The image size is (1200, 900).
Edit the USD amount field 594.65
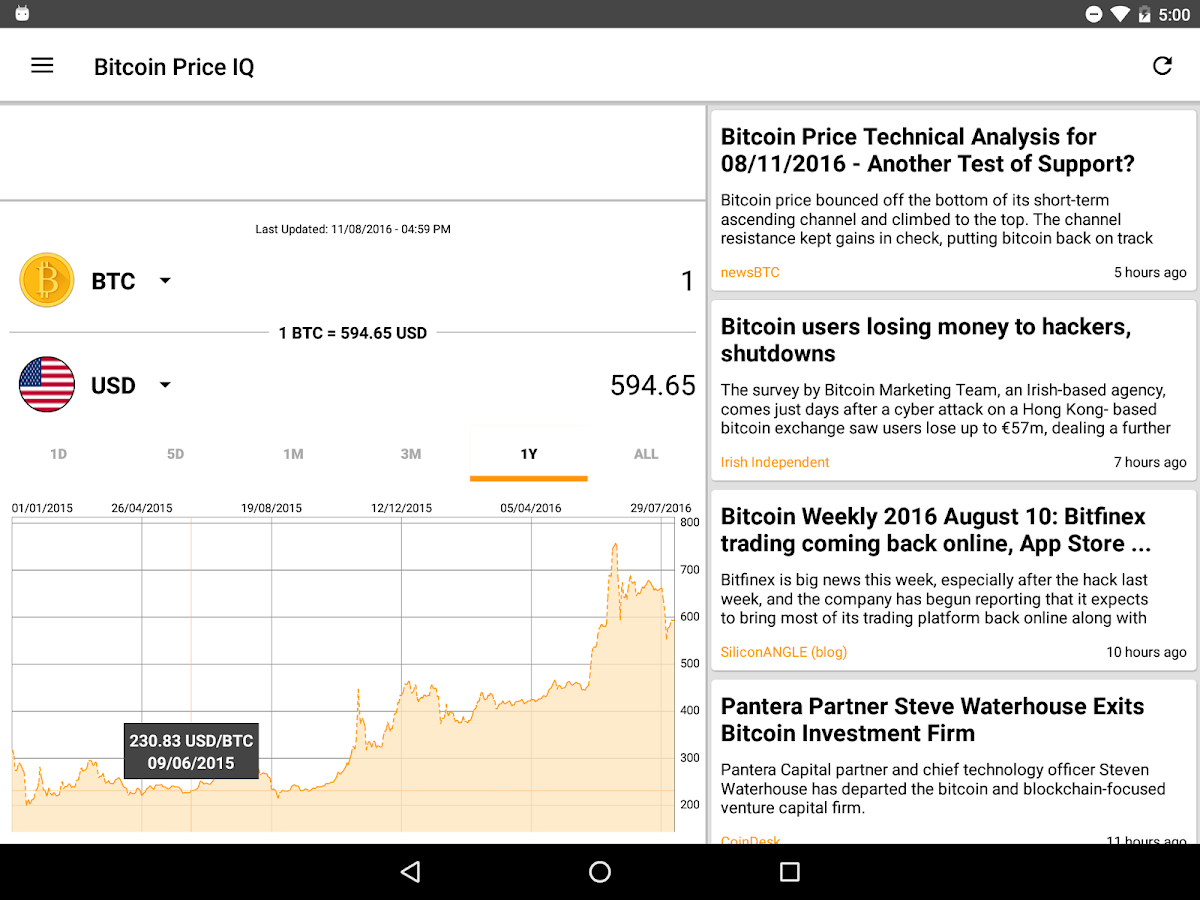tap(653, 385)
